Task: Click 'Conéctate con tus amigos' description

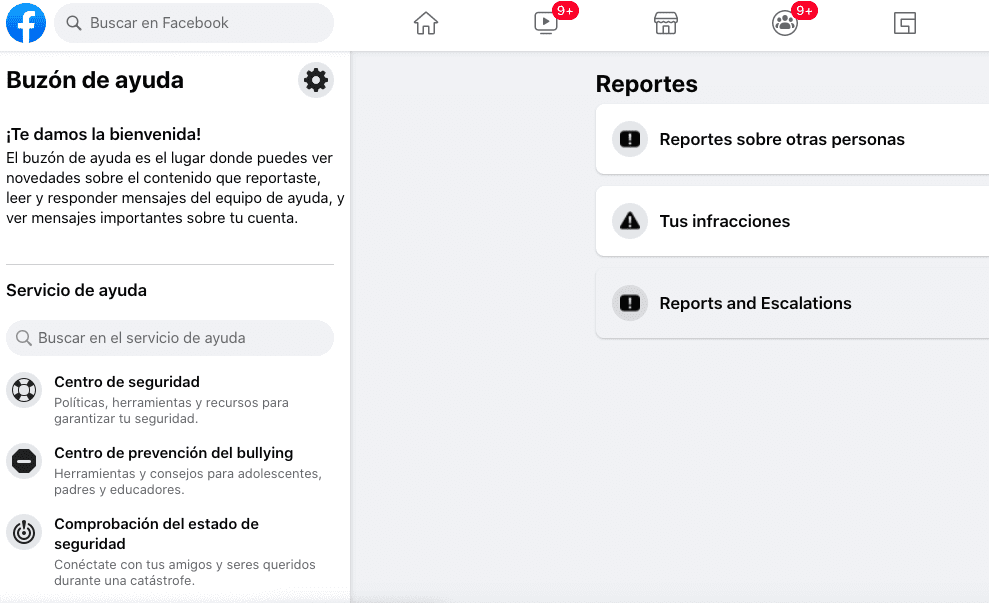Action: (x=185, y=572)
